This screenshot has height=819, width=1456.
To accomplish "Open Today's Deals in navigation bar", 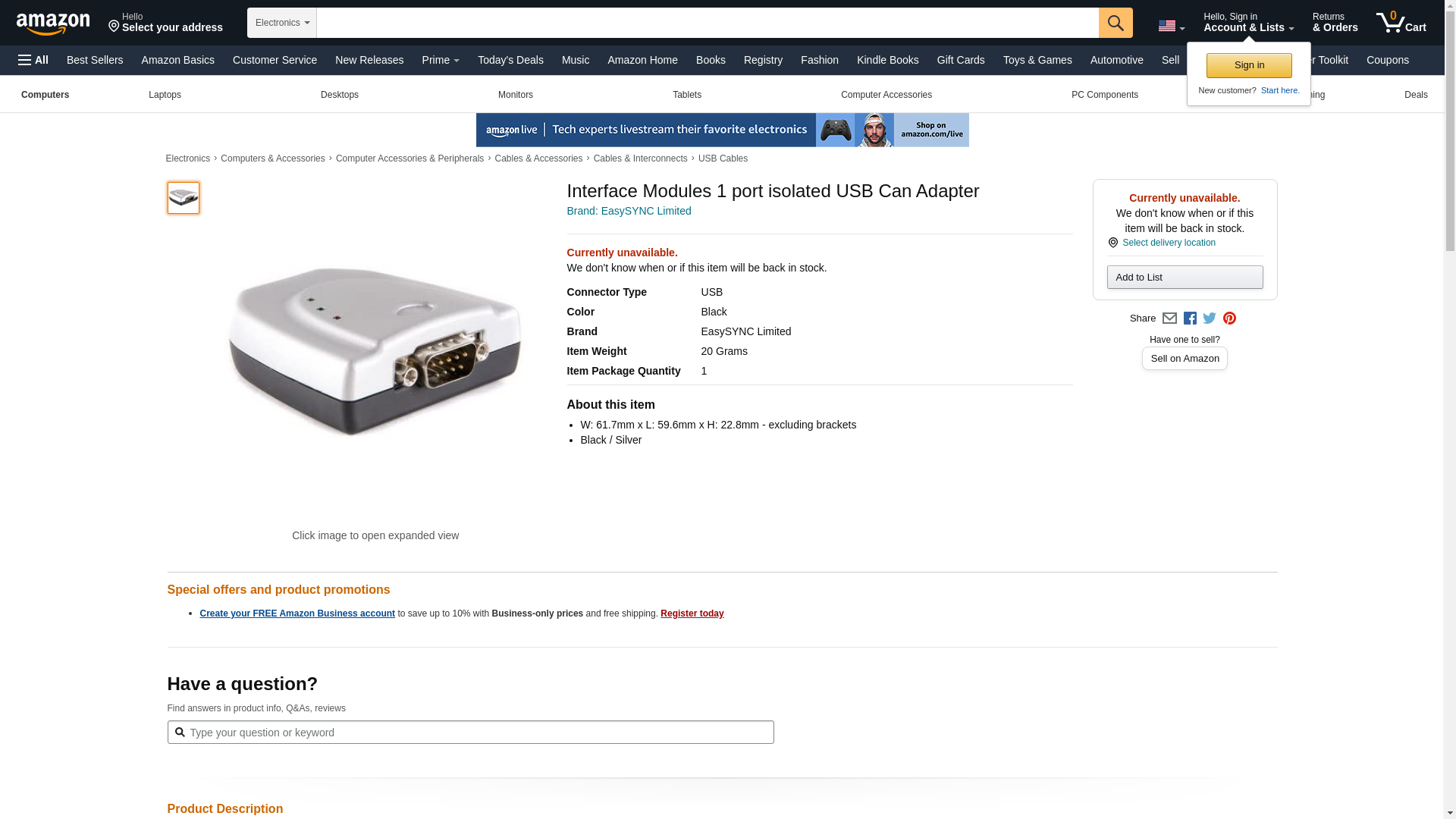I will [510, 60].
